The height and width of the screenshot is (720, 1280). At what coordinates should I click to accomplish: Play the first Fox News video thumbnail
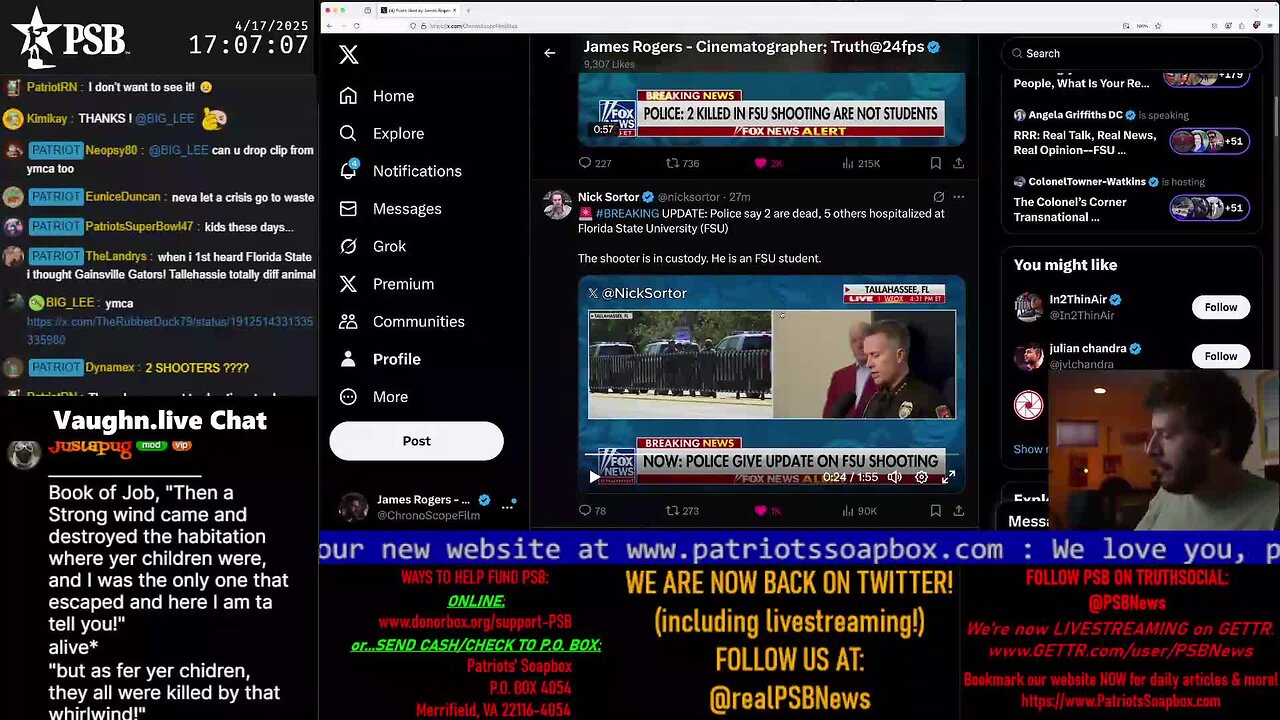(771, 110)
